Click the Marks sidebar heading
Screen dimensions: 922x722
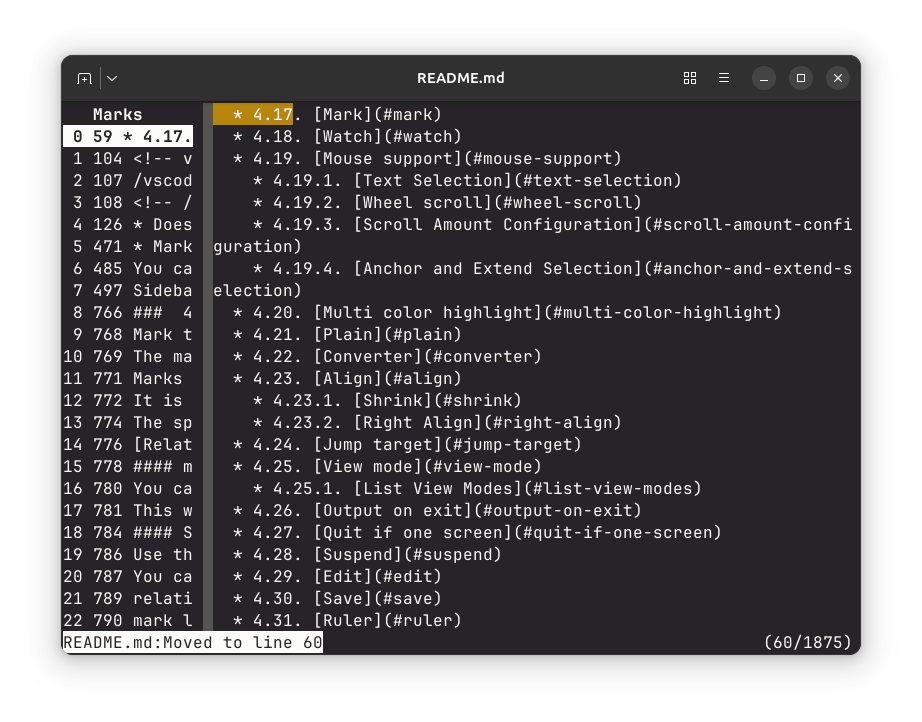(118, 114)
